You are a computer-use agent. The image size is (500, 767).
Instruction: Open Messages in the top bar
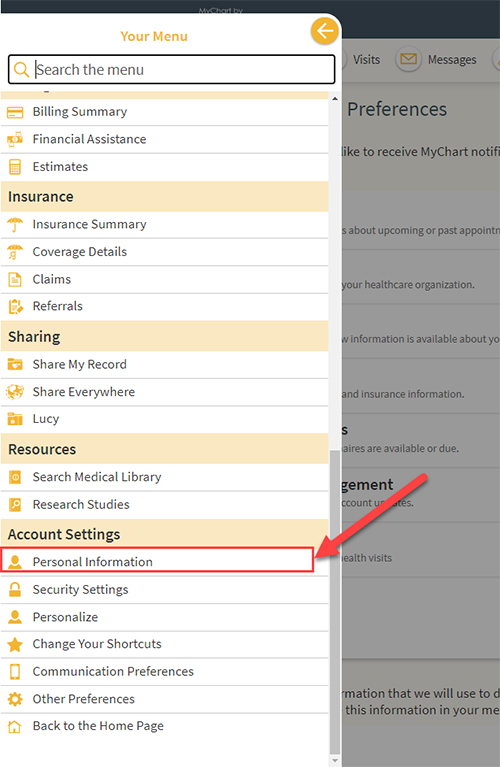point(452,60)
